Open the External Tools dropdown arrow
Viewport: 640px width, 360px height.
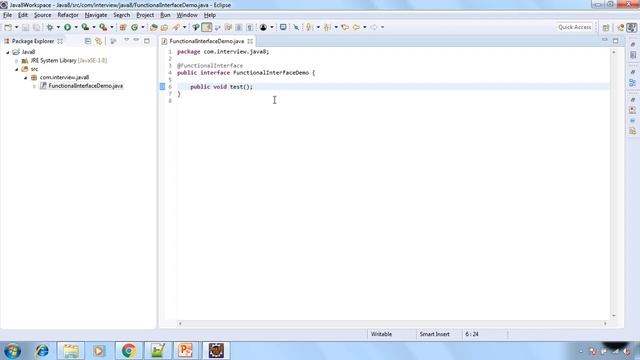pyautogui.click(x=112, y=27)
